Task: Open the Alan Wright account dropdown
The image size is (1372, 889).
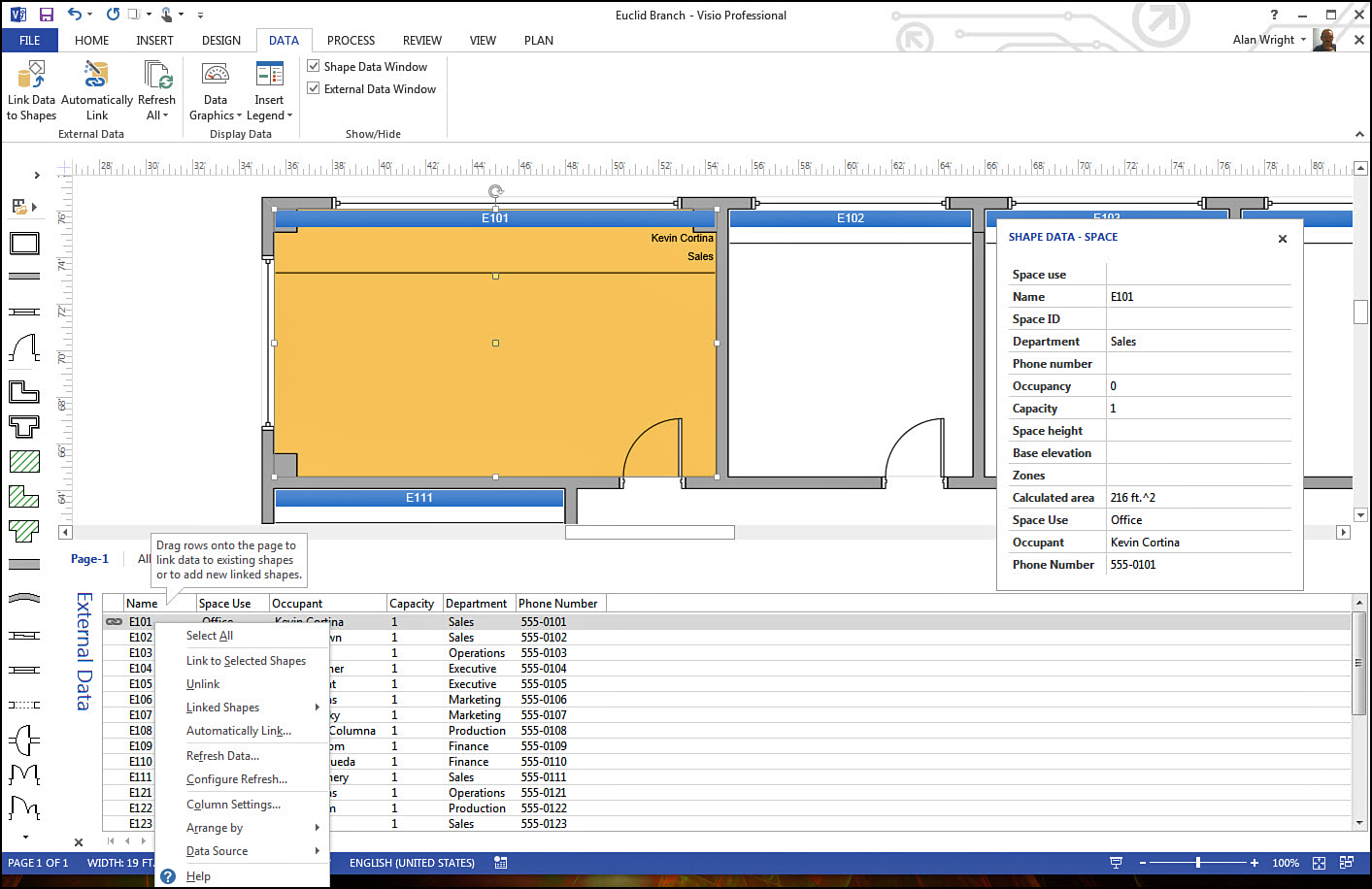Action: pos(1303,40)
